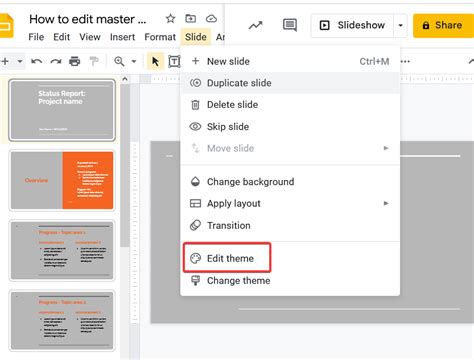Choose Delete slide

[290, 105]
